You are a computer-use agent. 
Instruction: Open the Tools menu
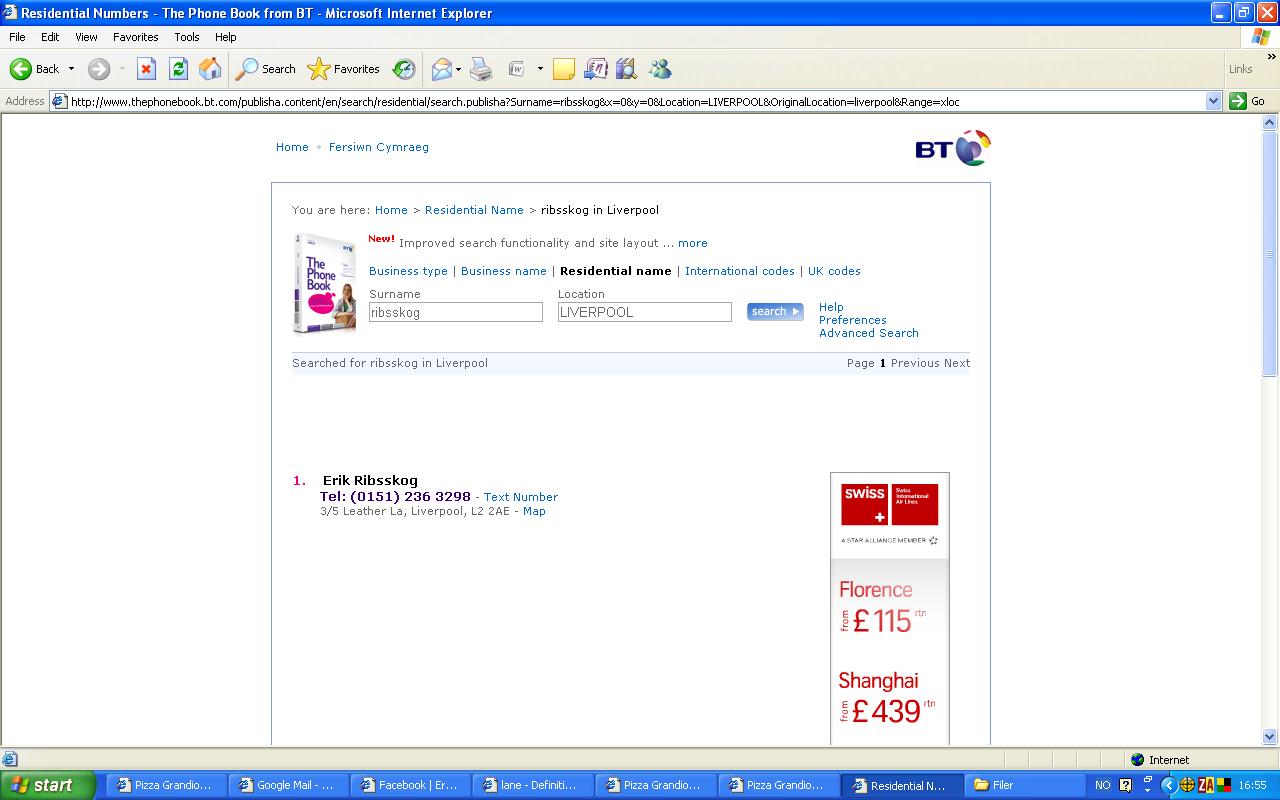[187, 37]
